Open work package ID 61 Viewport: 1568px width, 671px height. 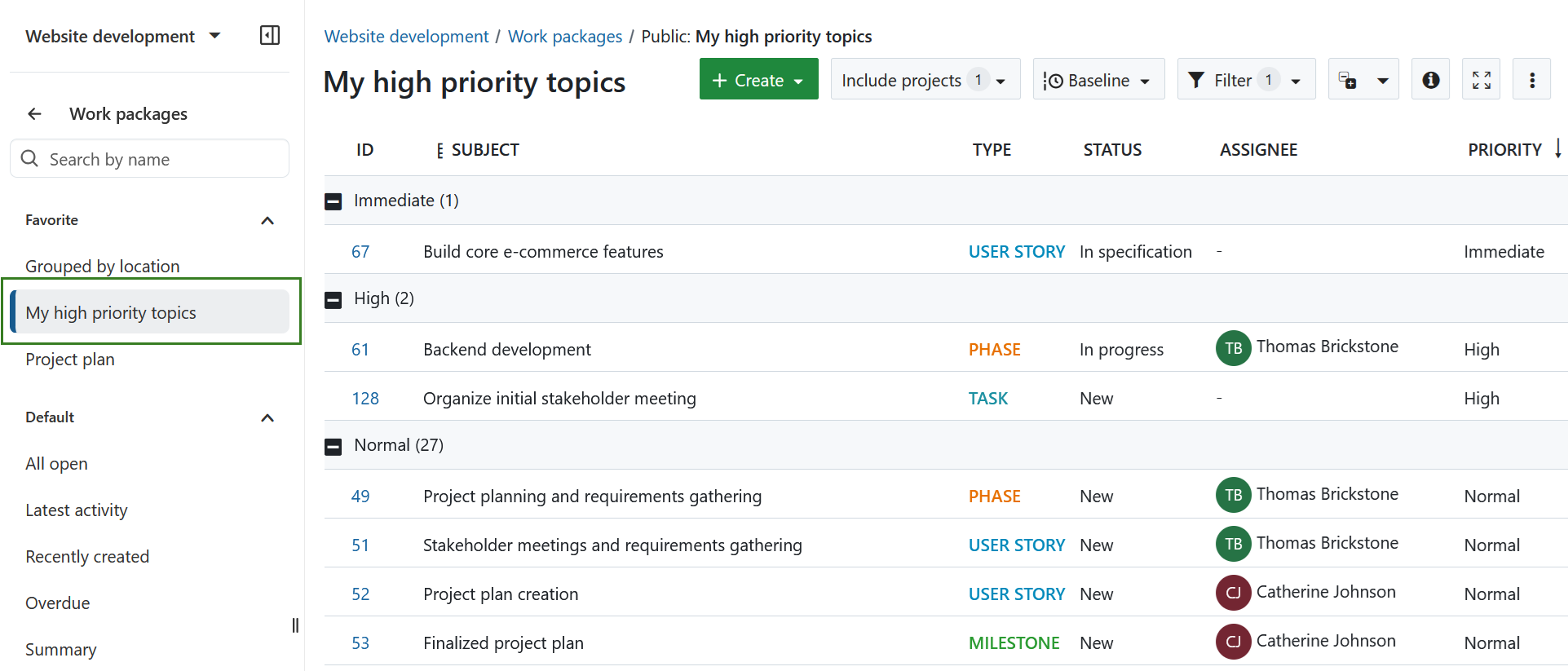coord(360,349)
